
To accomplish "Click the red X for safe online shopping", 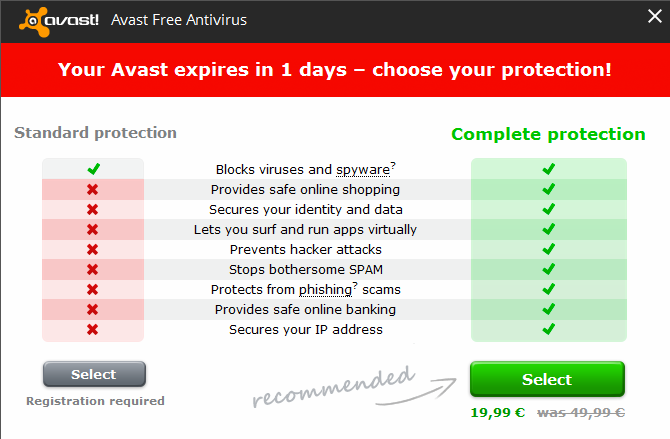I will point(92,189).
